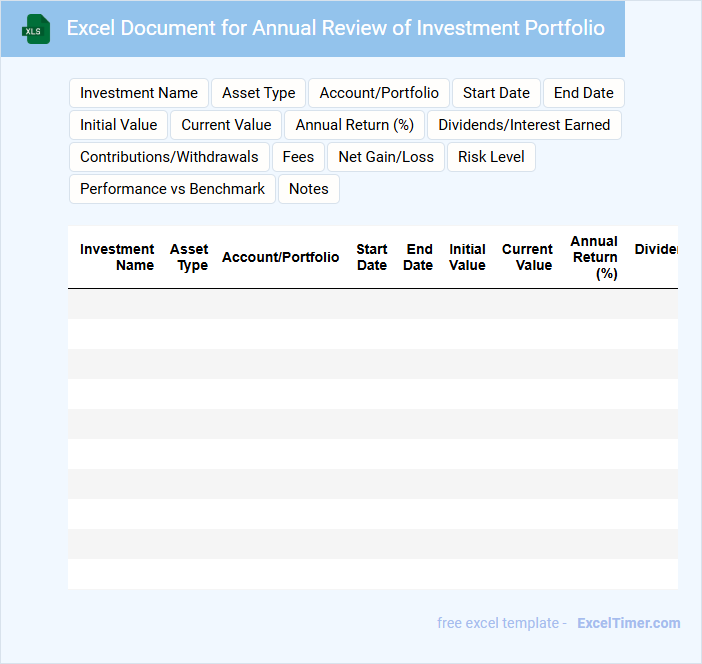702x664 pixels.
Task: Click the Notes tag
Action: [x=309, y=189]
